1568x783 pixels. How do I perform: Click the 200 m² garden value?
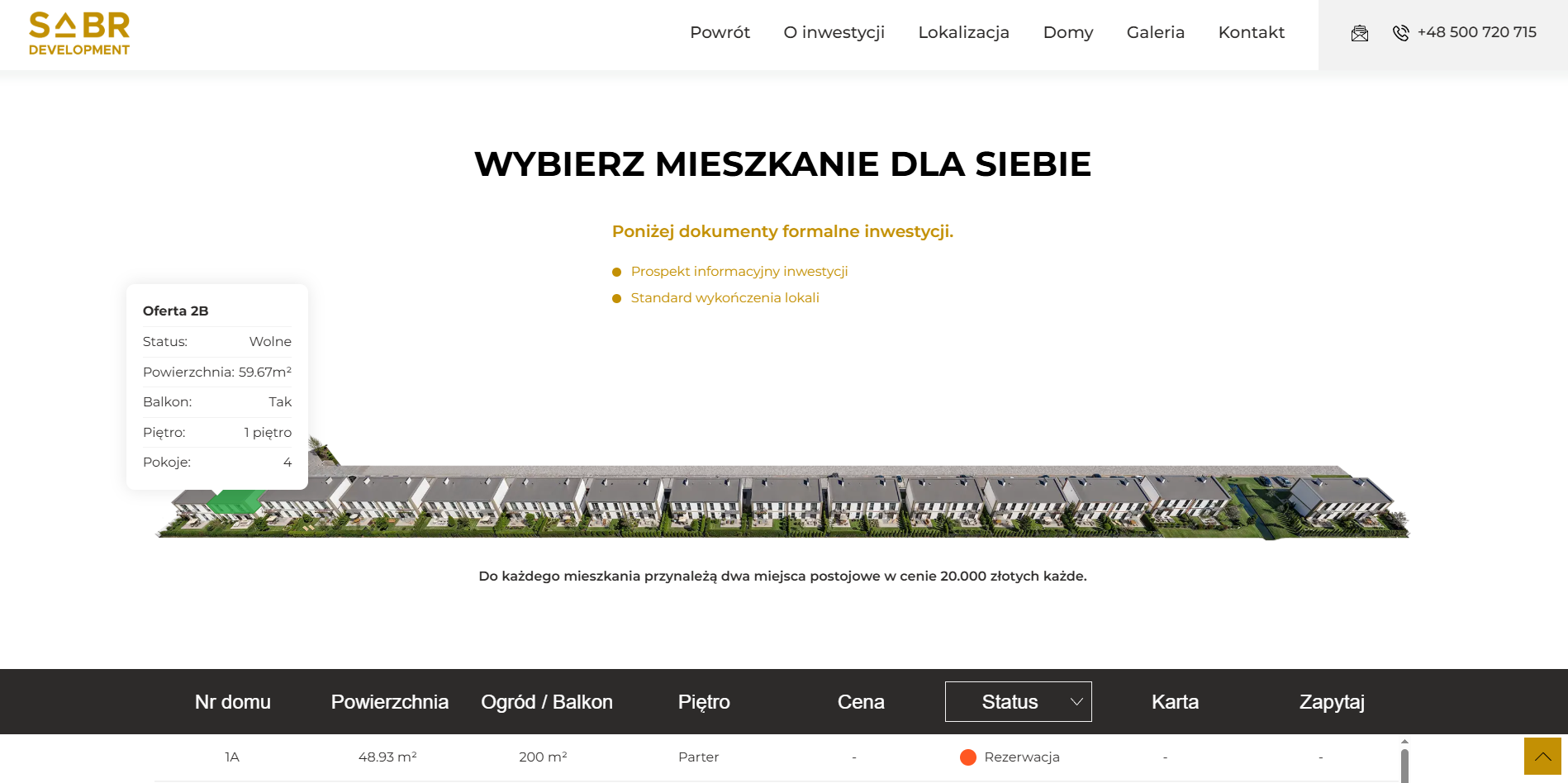tap(543, 757)
